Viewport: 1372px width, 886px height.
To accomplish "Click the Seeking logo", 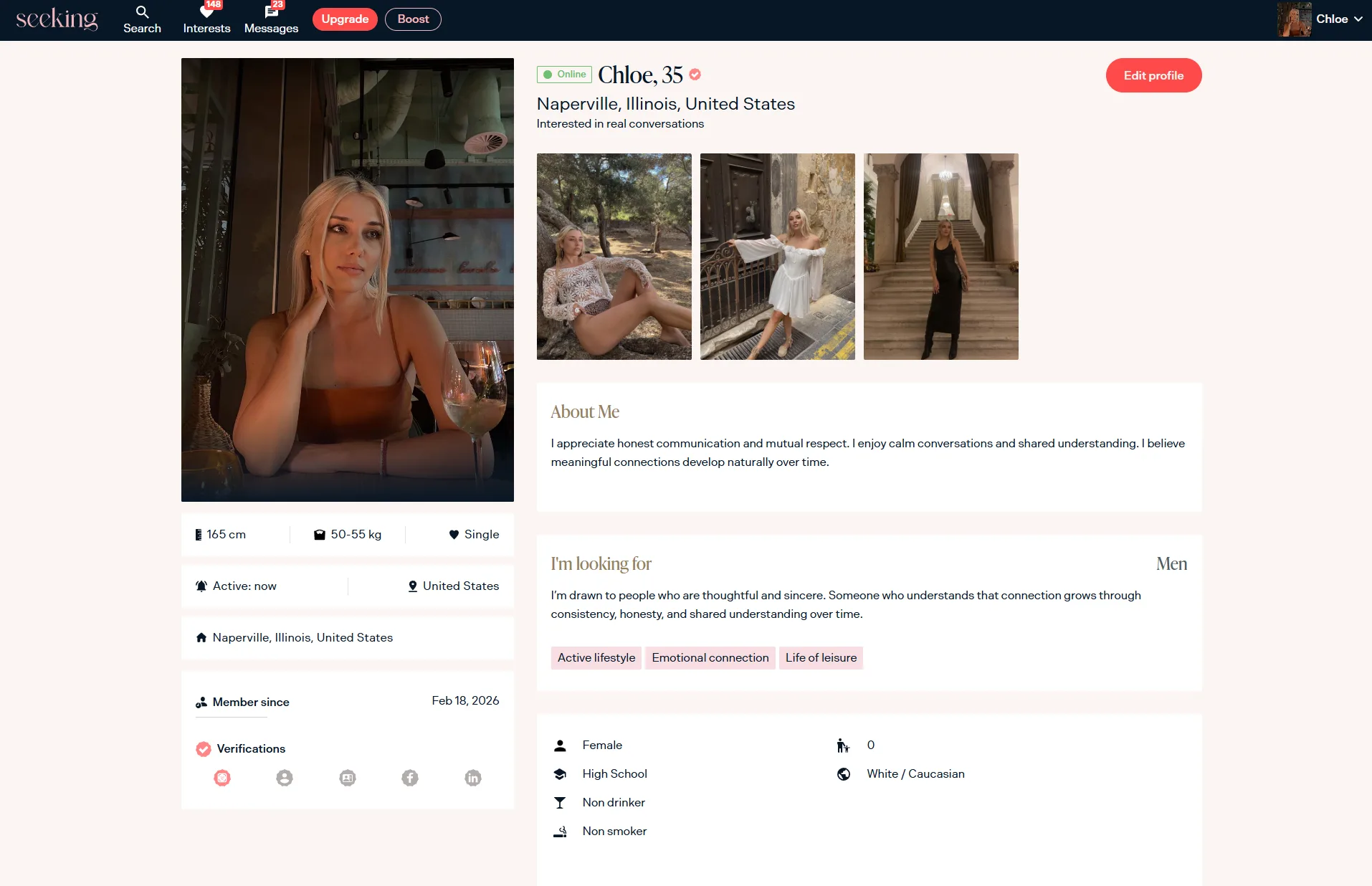I will [57, 19].
